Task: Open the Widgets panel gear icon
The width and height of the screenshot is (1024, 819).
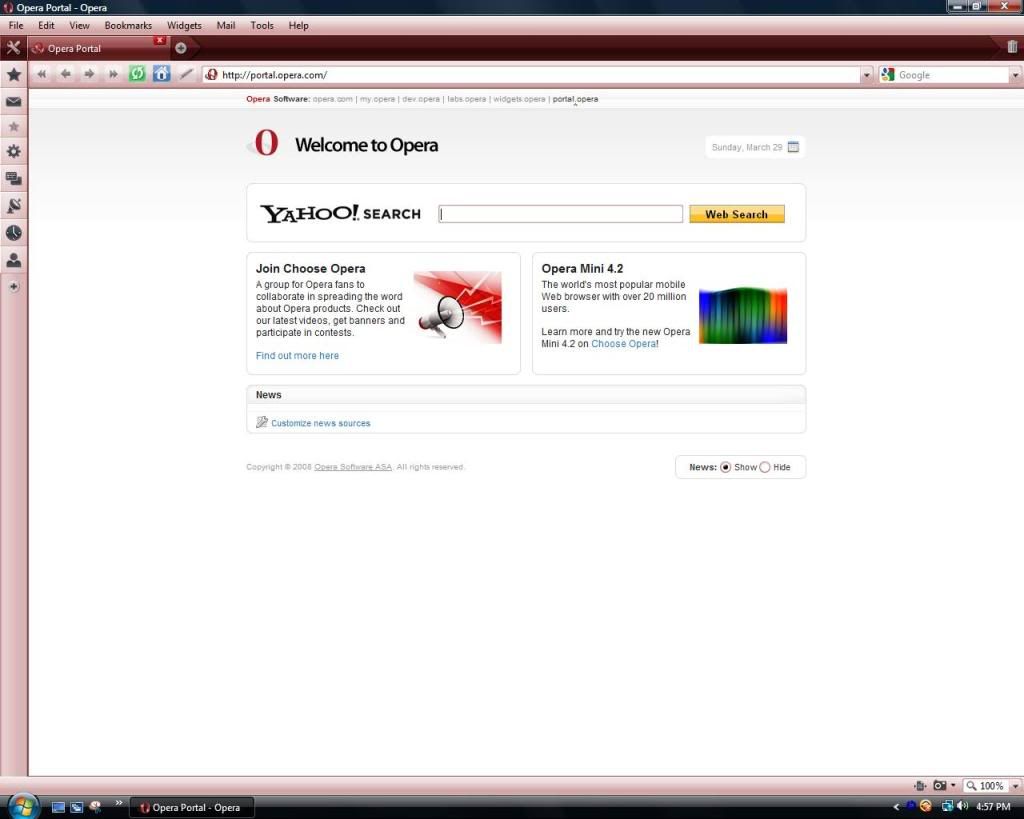Action: pyautogui.click(x=13, y=152)
